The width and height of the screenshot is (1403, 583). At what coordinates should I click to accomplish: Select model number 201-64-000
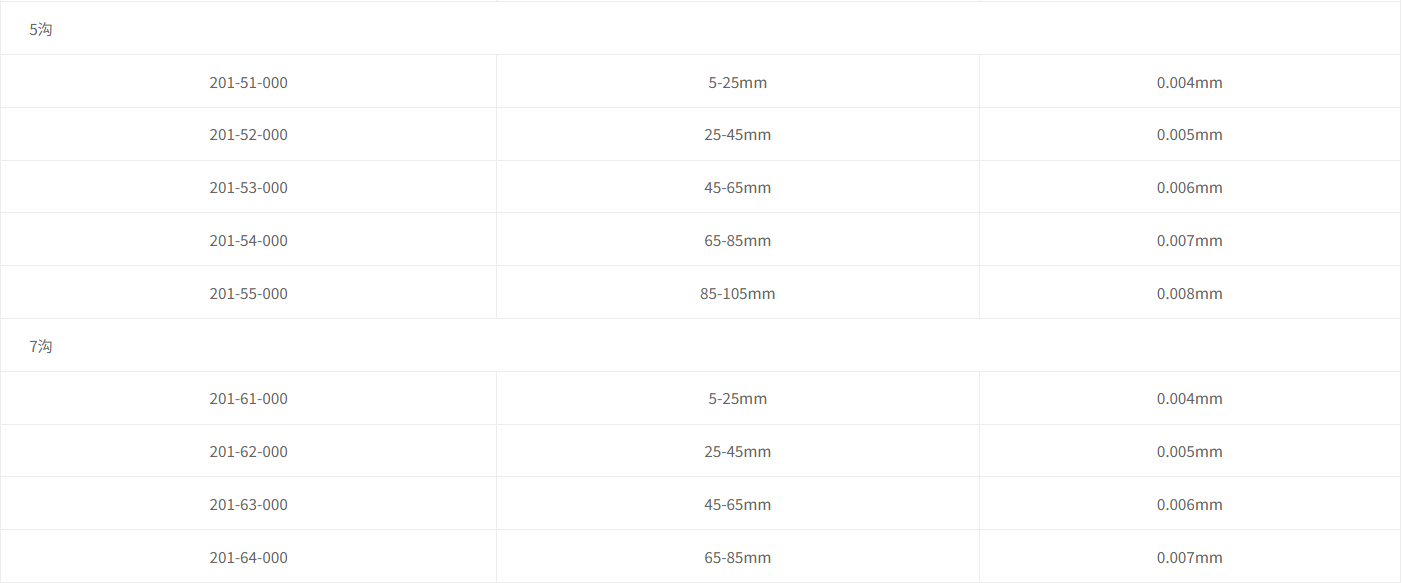(248, 558)
